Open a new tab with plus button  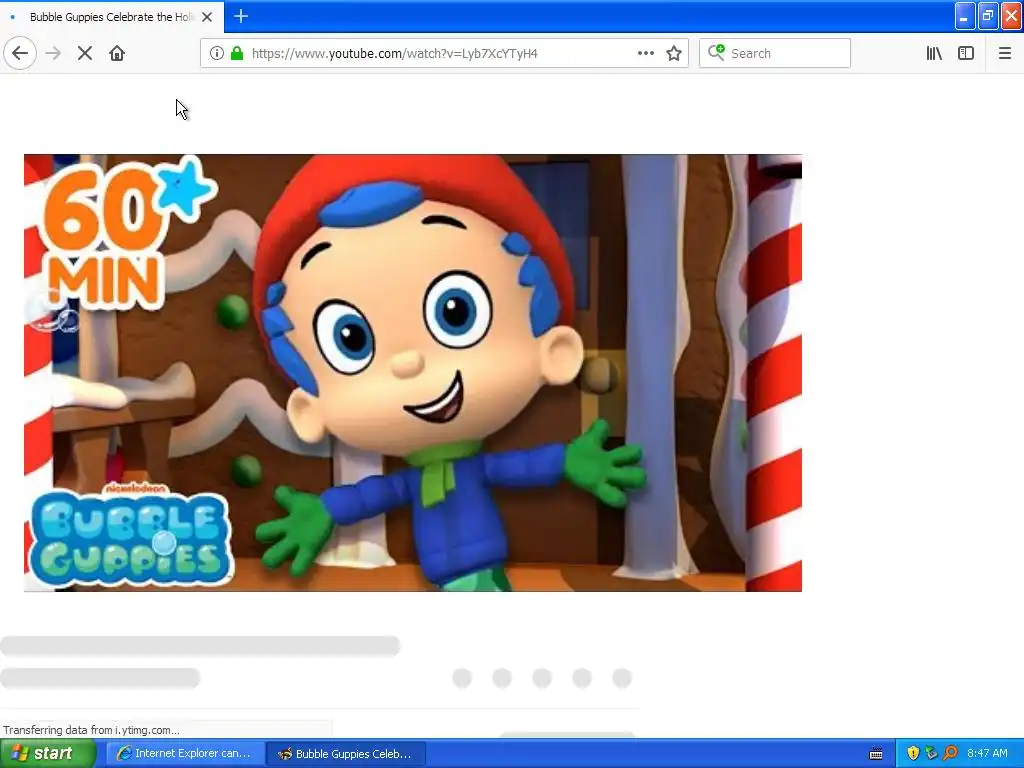point(241,16)
